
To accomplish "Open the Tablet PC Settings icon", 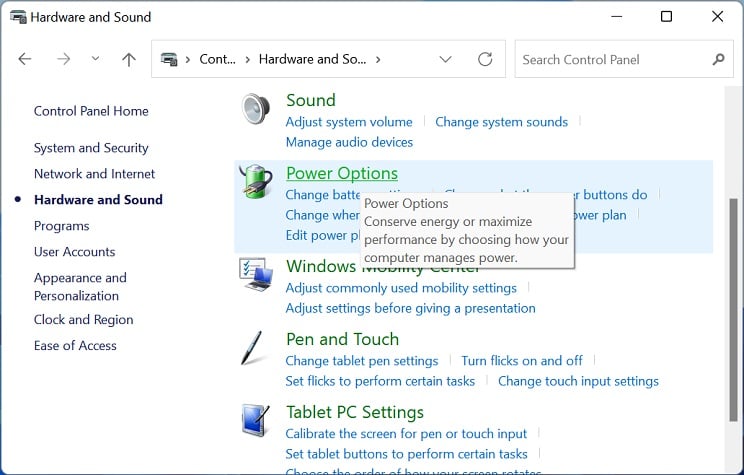I will [x=255, y=420].
